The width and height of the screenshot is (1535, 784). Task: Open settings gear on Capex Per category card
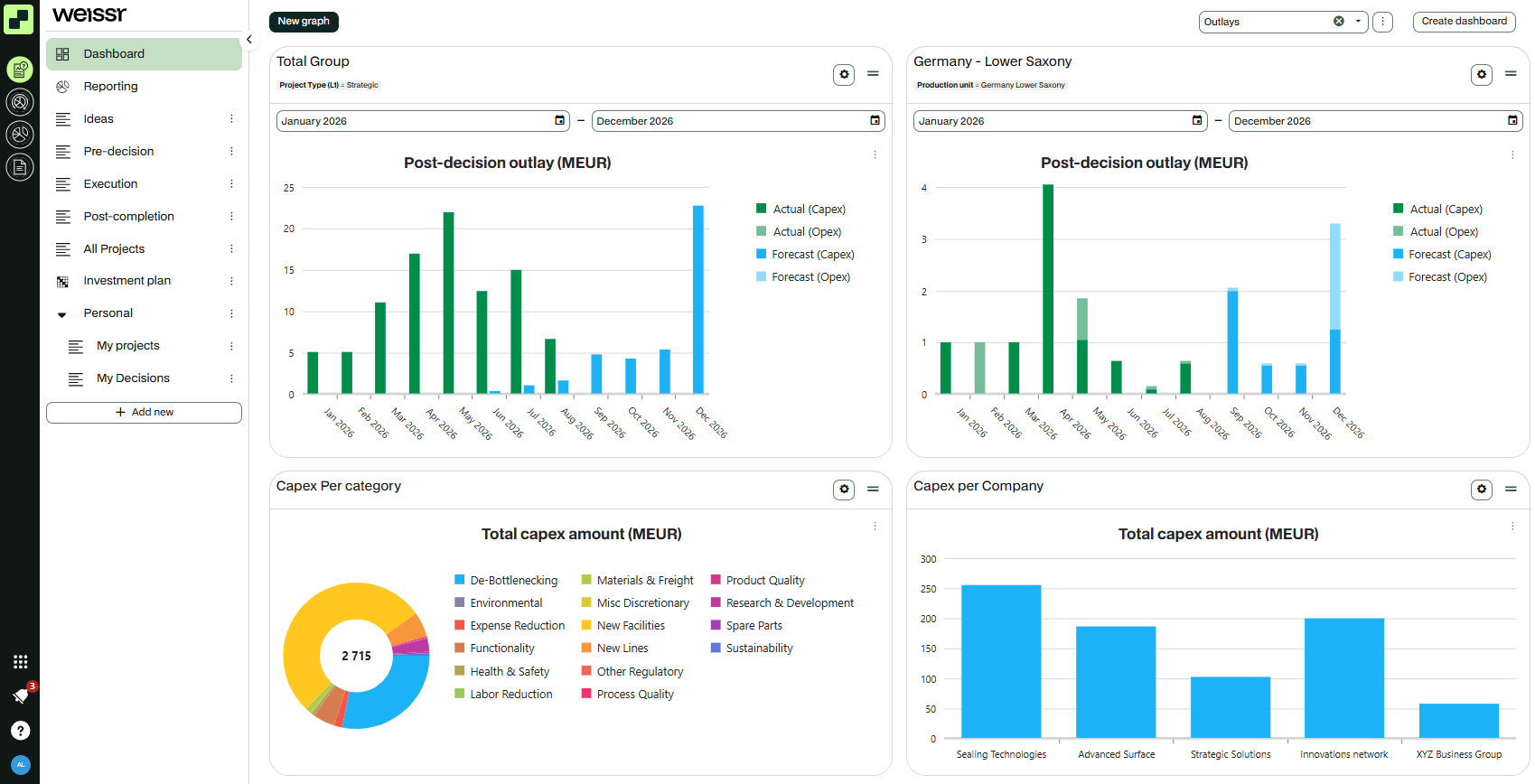[844, 489]
